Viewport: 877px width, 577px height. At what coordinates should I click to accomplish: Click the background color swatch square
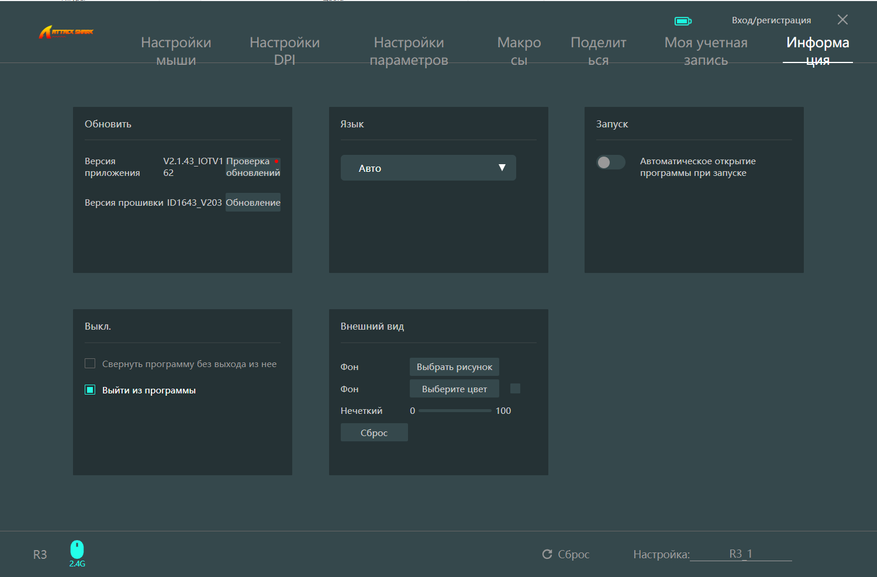point(515,389)
